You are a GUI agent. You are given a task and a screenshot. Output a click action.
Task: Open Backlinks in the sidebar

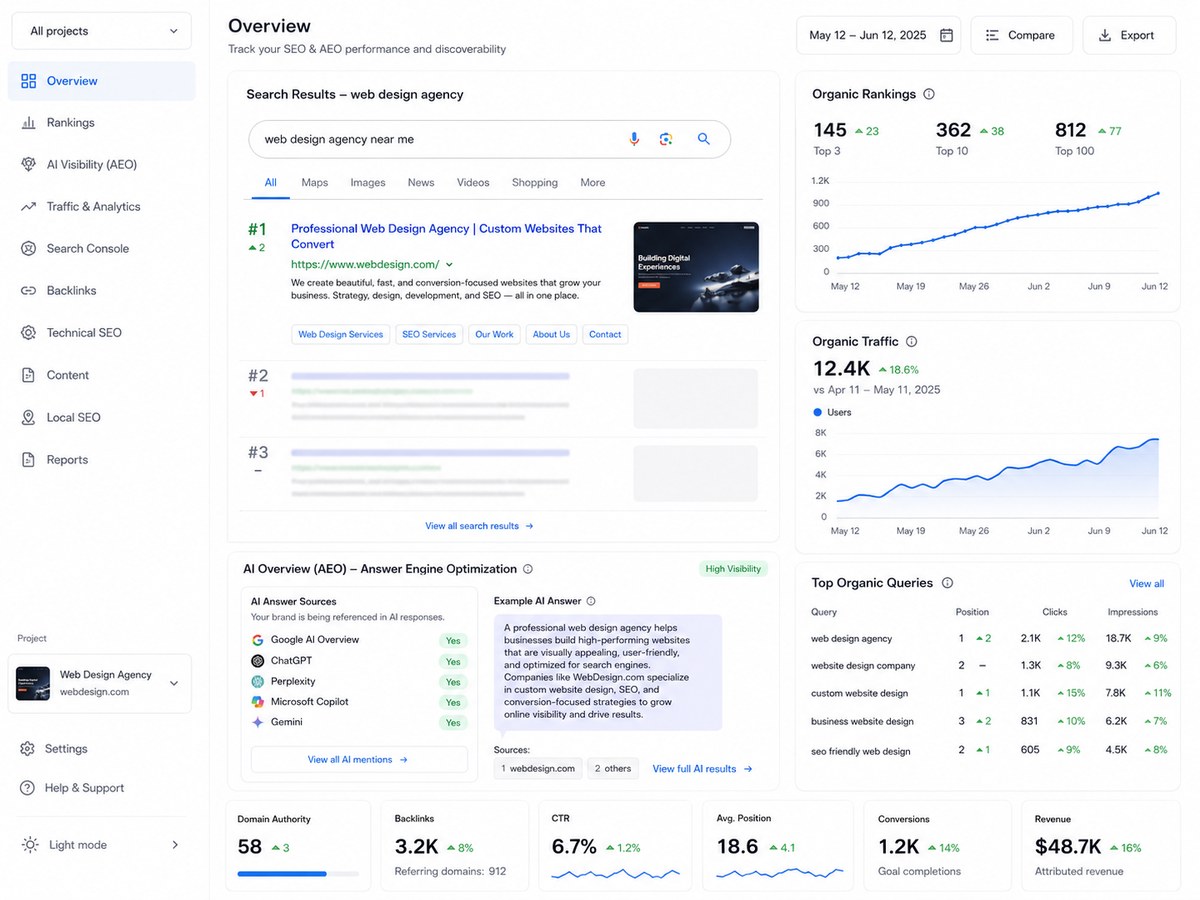tap(102, 291)
